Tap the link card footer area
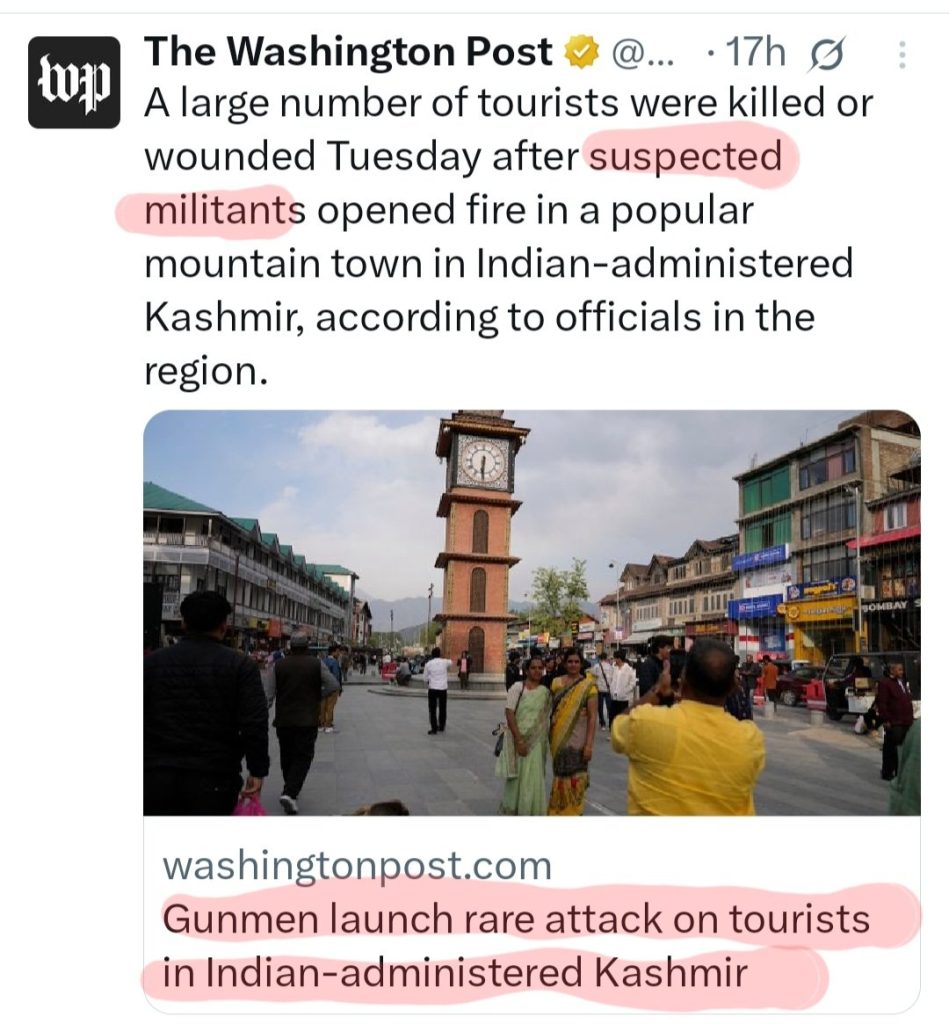This screenshot has height=1024, width=949. (x=532, y=919)
